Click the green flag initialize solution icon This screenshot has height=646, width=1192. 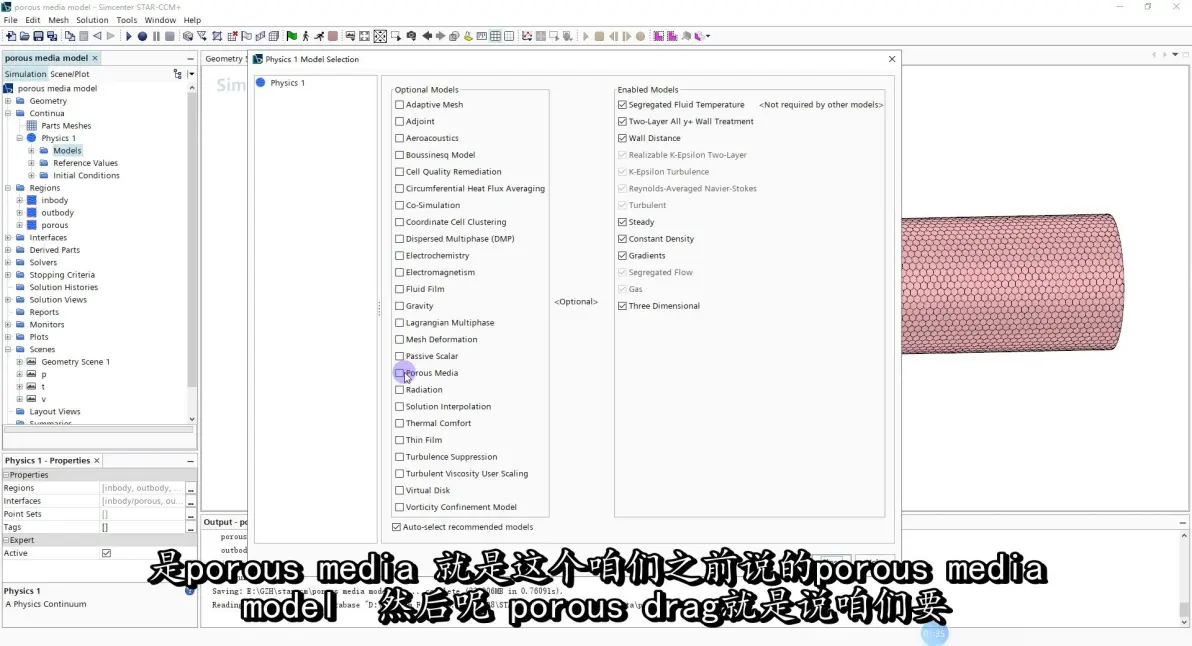pyautogui.click(x=291, y=36)
